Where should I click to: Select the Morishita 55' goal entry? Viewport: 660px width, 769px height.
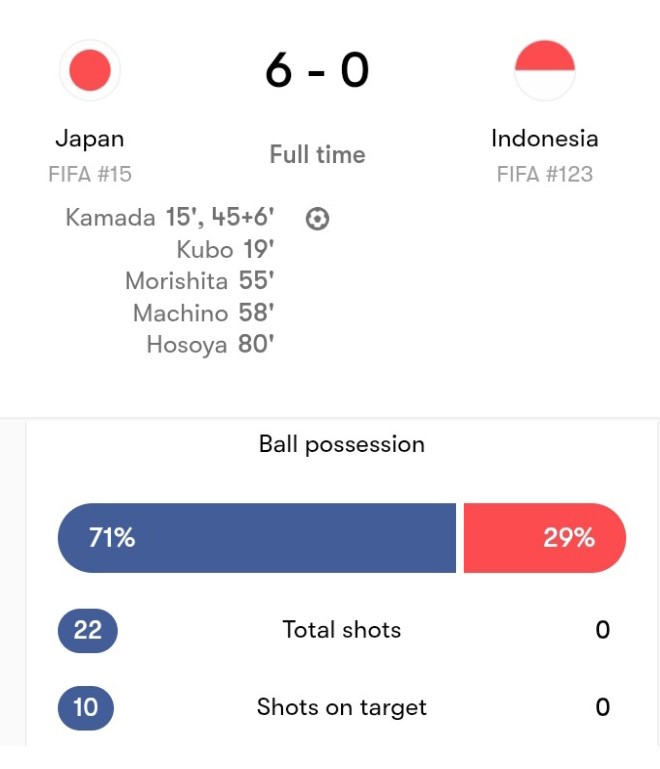[x=200, y=281]
